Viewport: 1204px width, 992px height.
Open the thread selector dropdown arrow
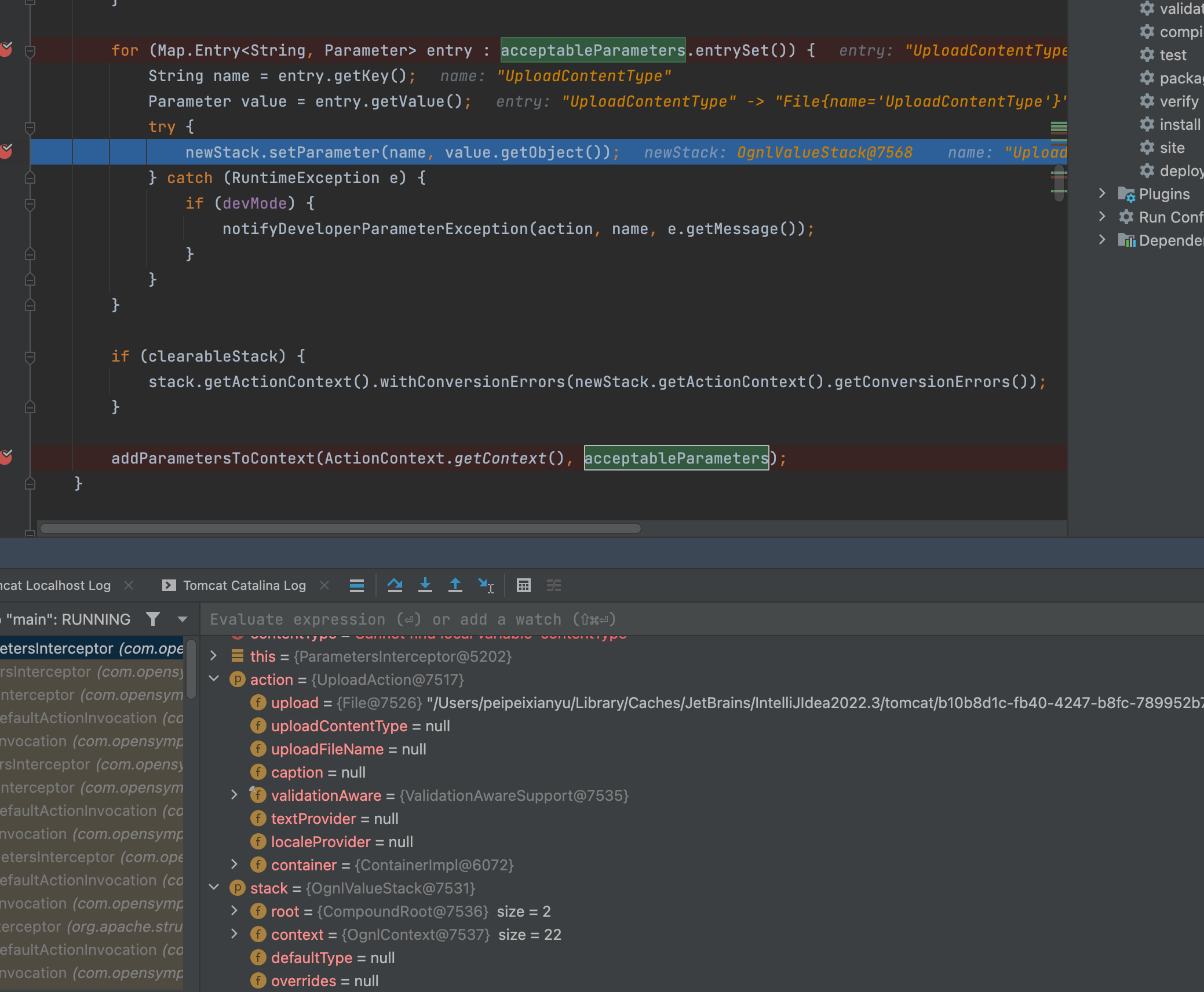(183, 619)
